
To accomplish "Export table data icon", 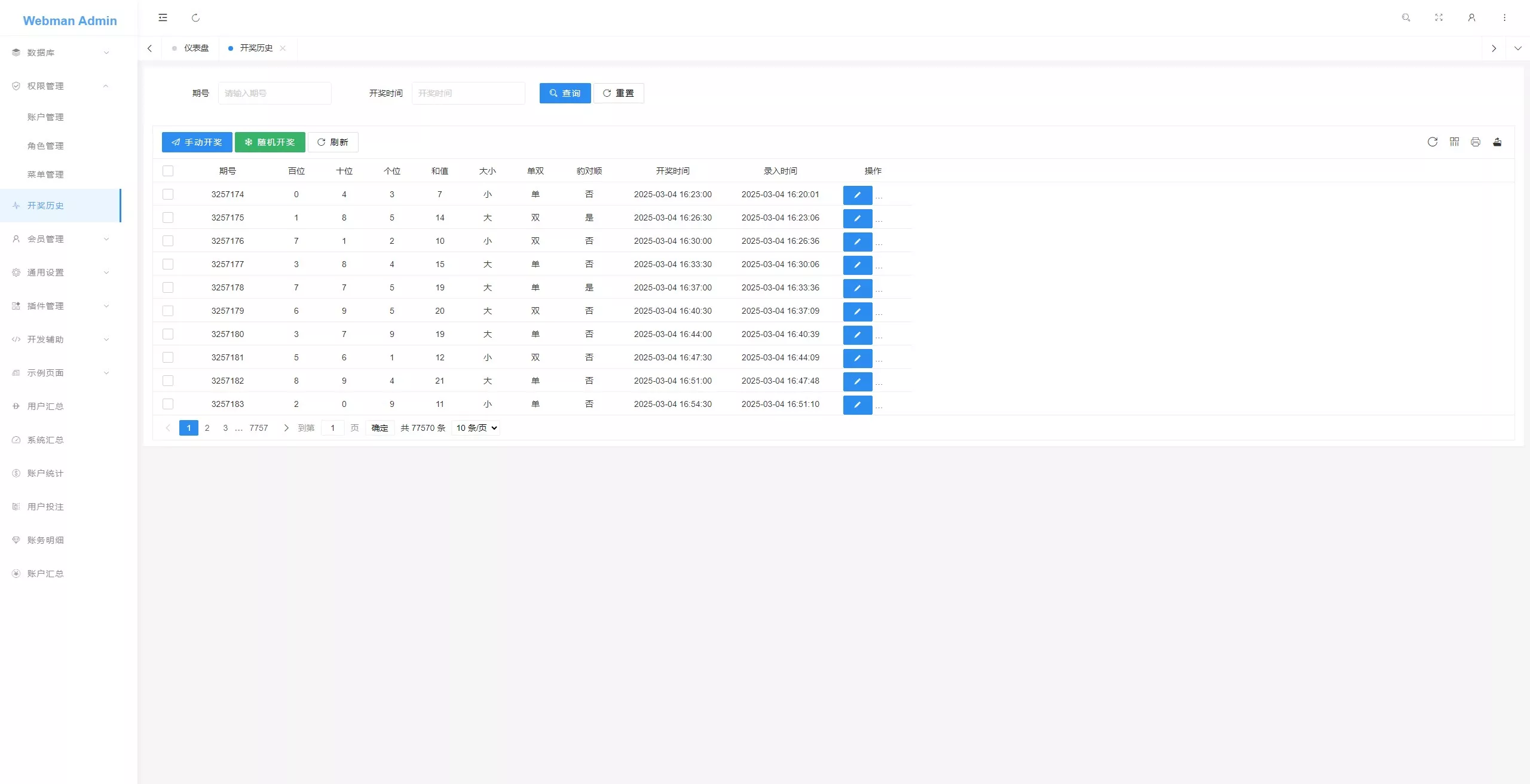I will [1497, 142].
